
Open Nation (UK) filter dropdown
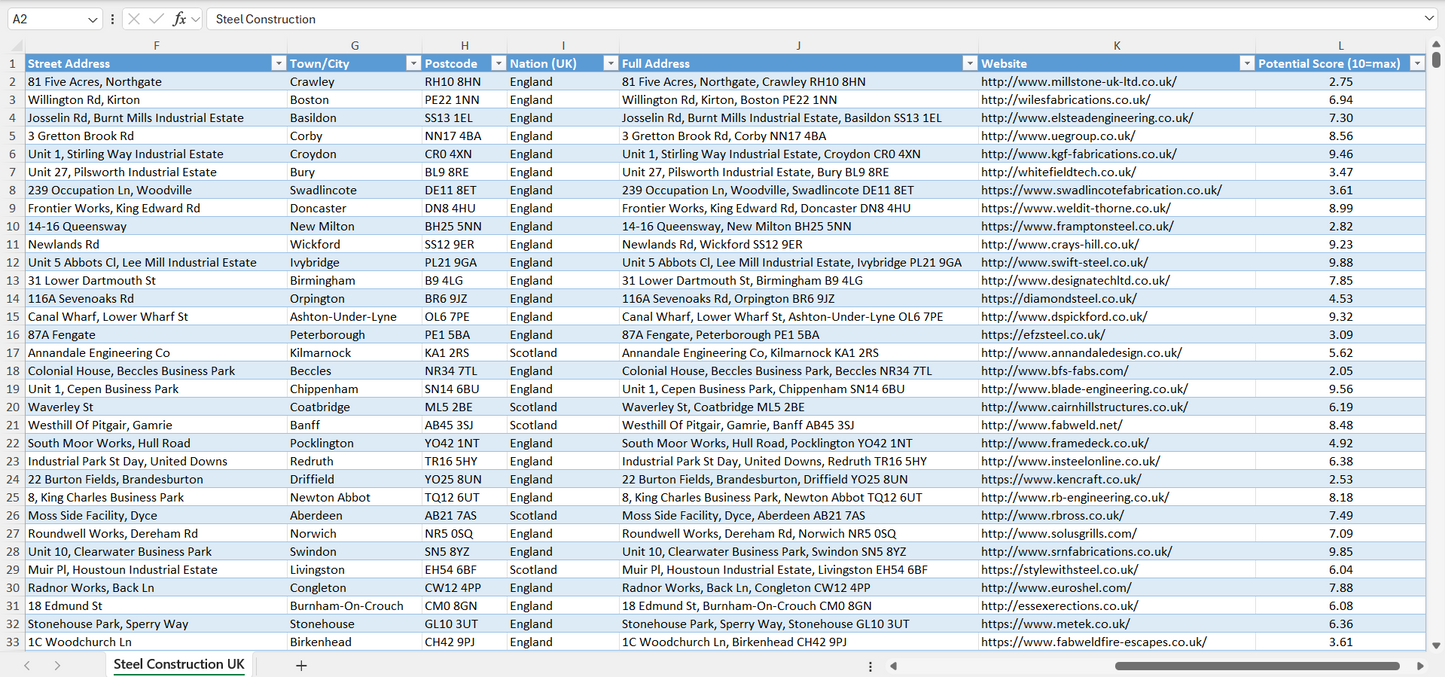(x=610, y=63)
